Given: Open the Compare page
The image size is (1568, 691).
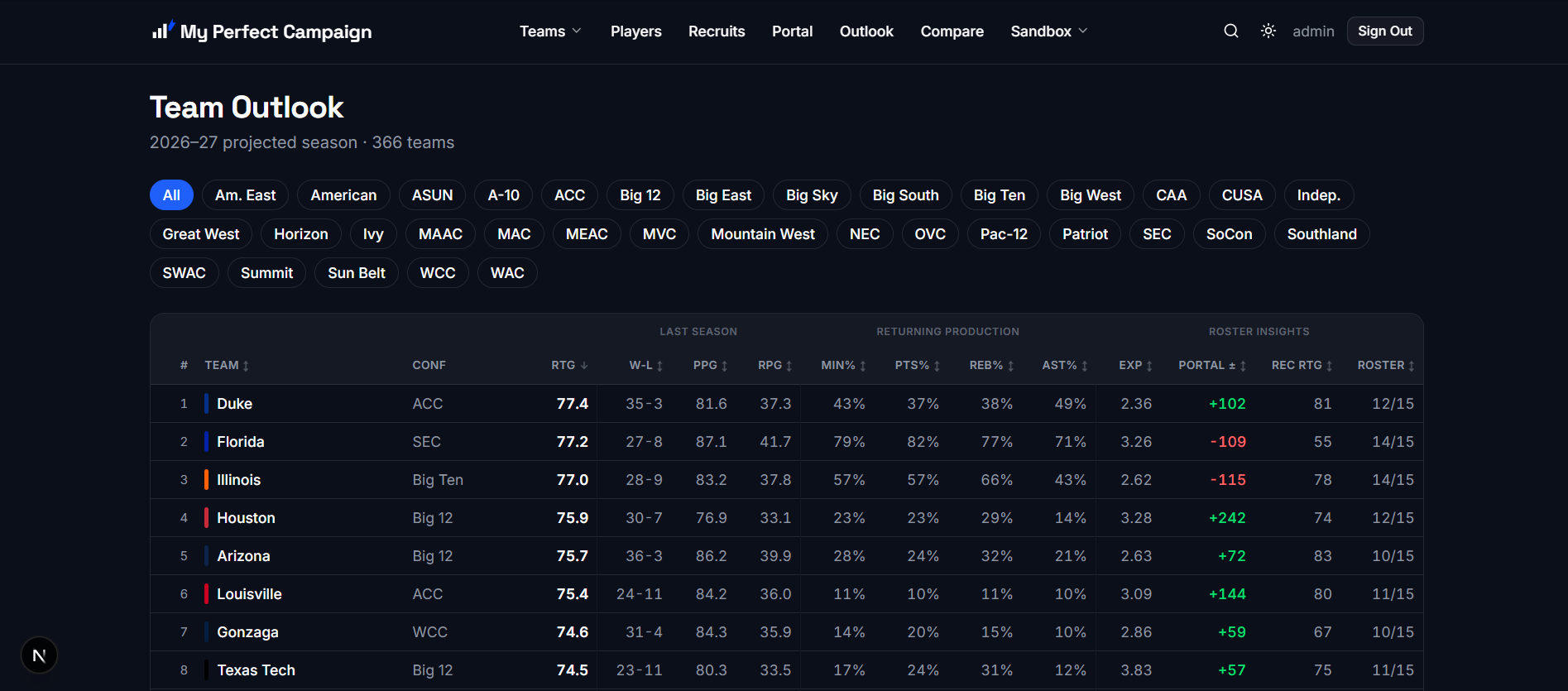Looking at the screenshot, I should coord(952,31).
